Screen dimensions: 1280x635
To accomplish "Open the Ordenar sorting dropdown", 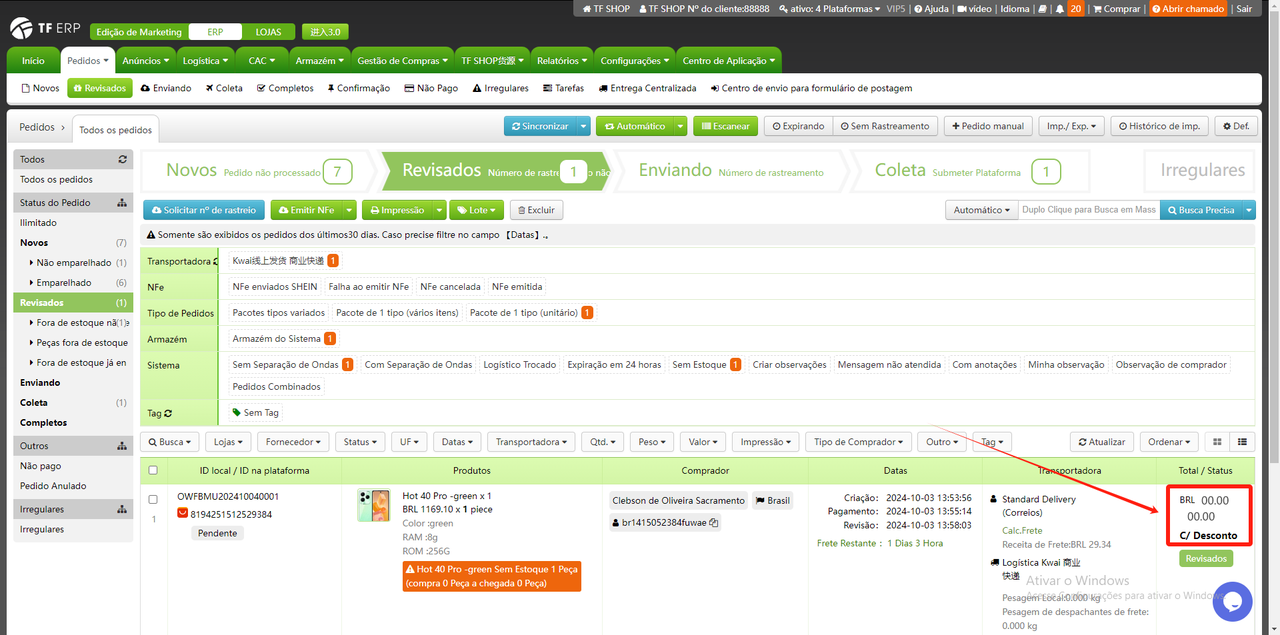I will tap(1170, 442).
